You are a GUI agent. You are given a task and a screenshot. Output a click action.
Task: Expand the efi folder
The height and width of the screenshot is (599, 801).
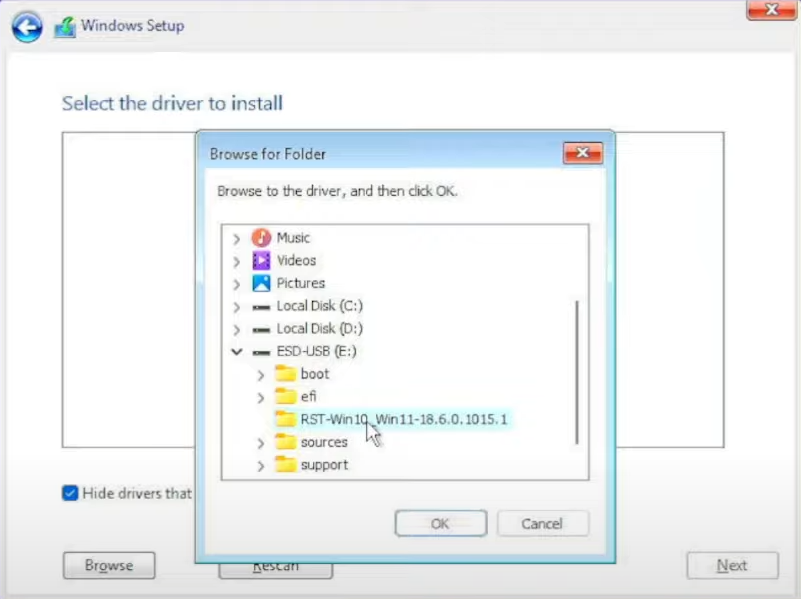coord(261,397)
